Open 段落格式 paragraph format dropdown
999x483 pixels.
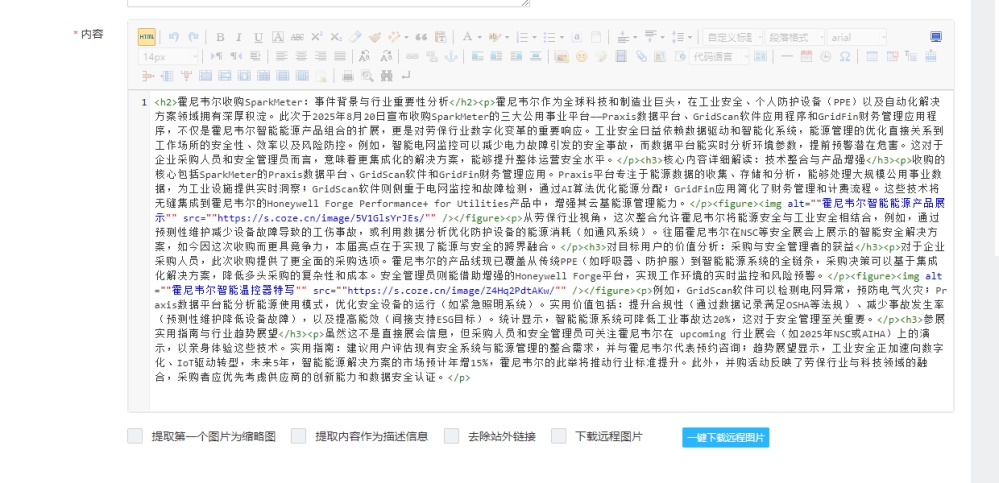794,37
